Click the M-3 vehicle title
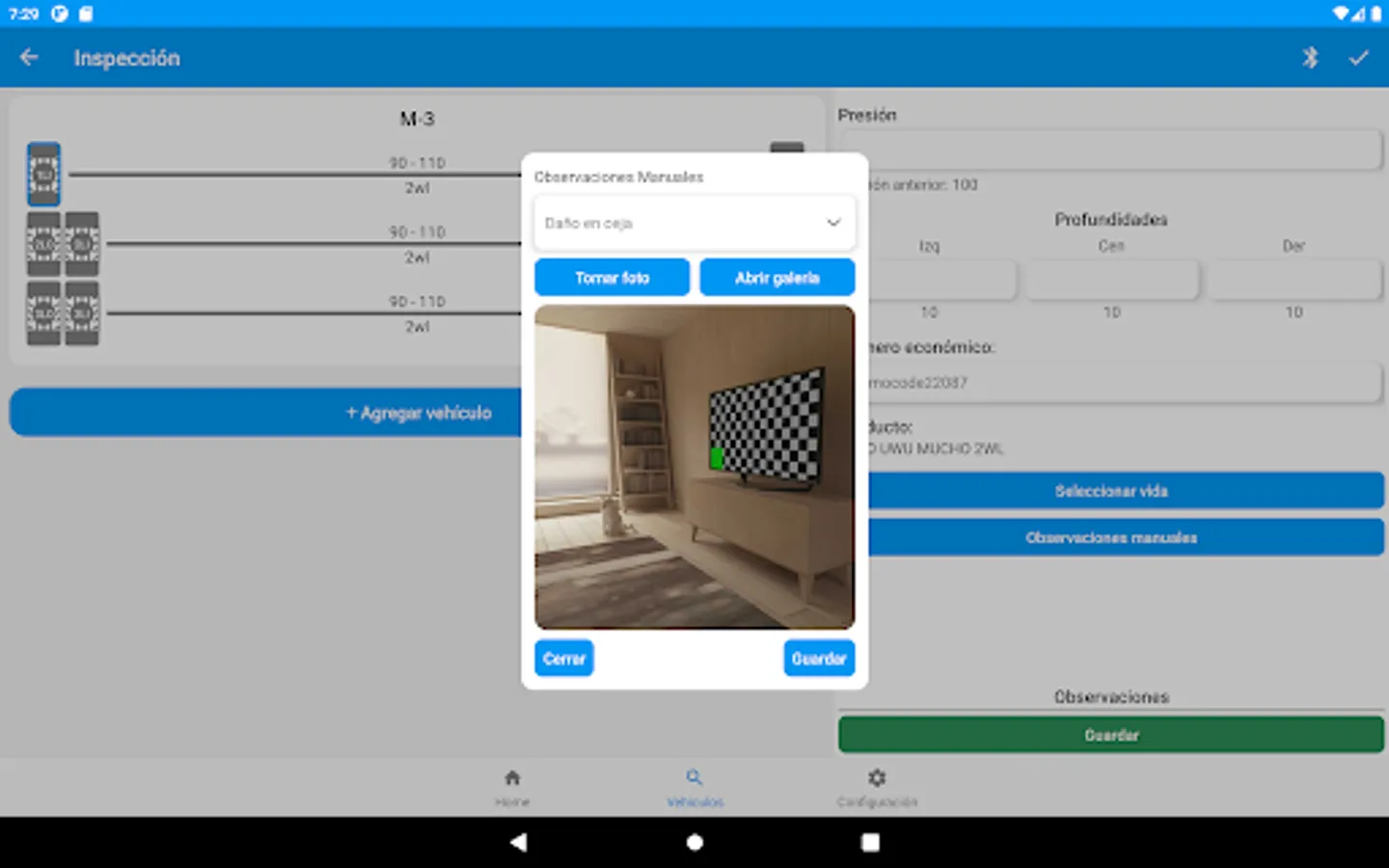This screenshot has height=868, width=1389. click(418, 119)
